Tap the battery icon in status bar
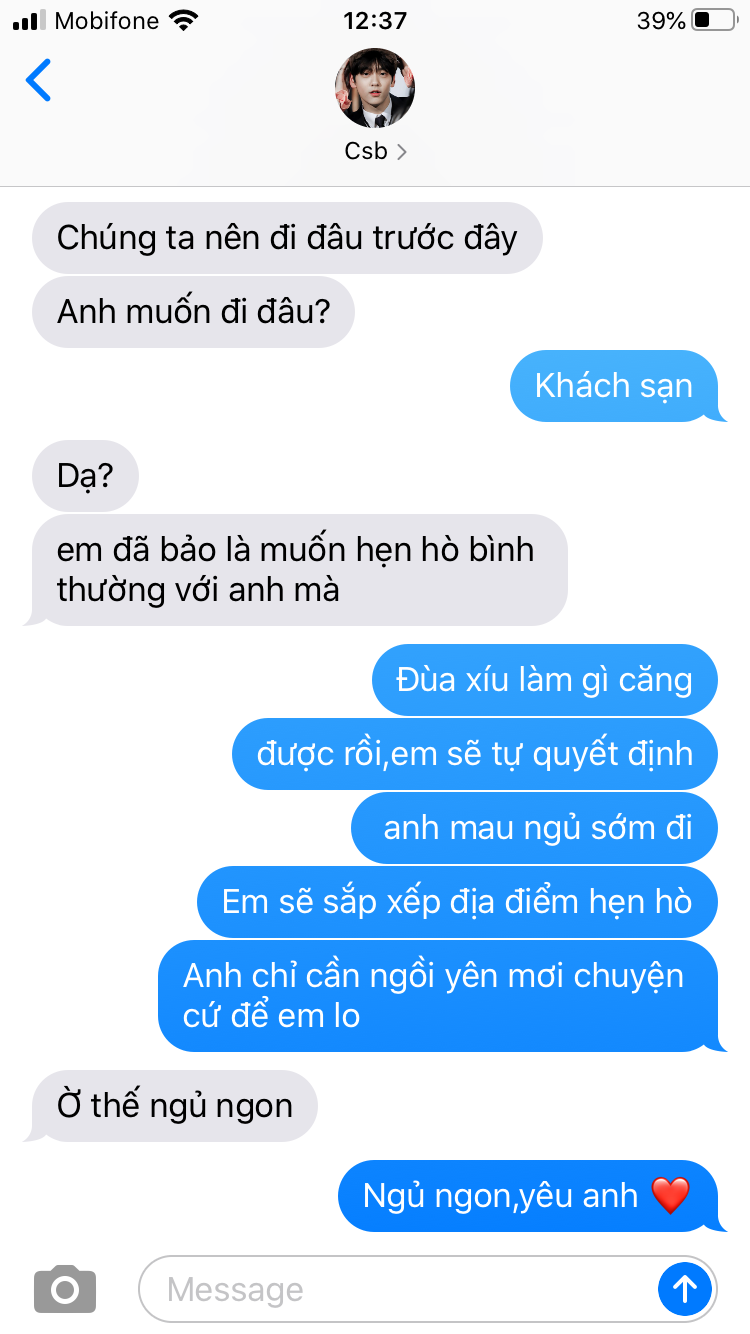This screenshot has height=1334, width=750. click(x=714, y=20)
